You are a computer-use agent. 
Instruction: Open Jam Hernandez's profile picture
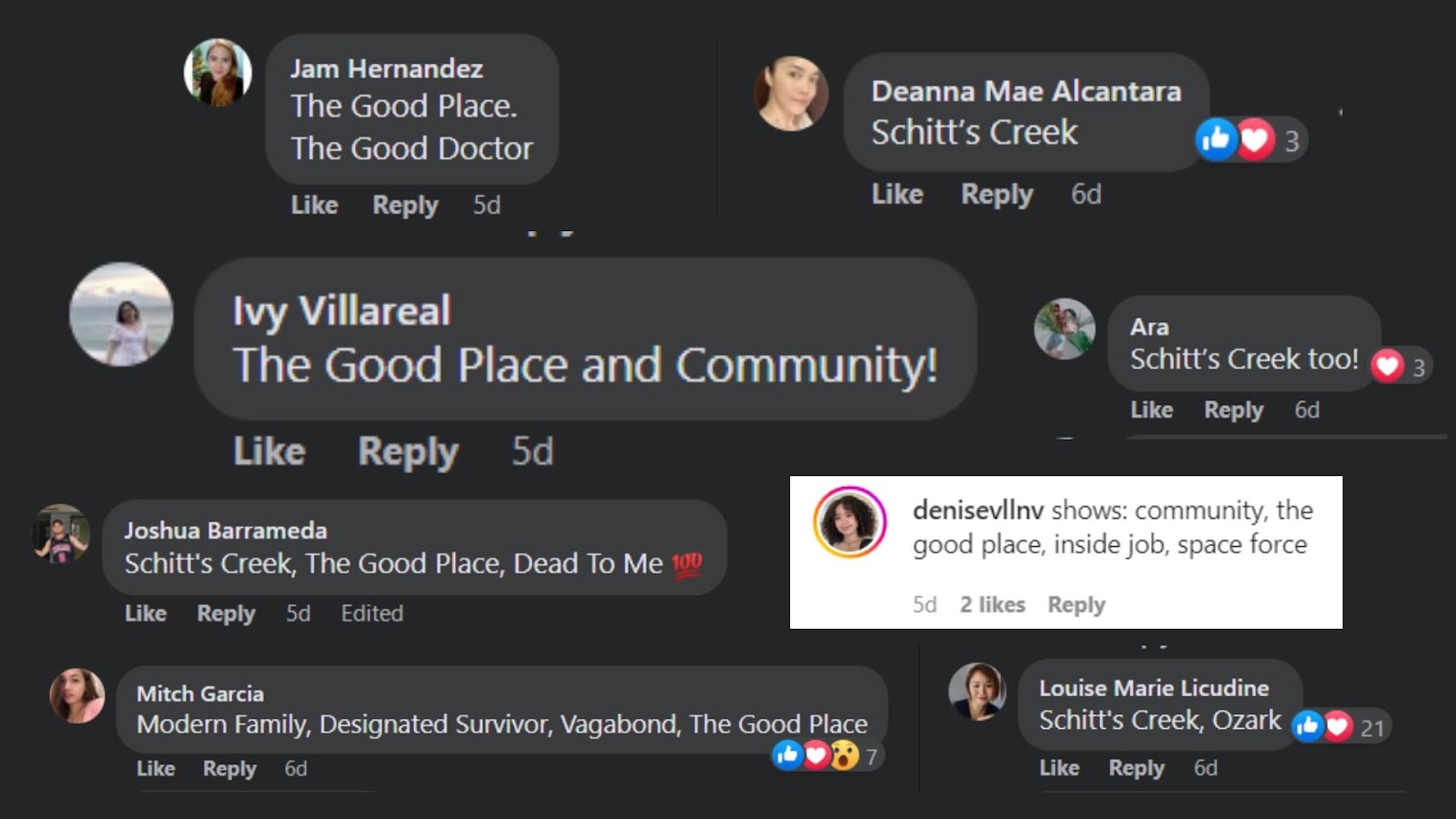click(x=217, y=72)
